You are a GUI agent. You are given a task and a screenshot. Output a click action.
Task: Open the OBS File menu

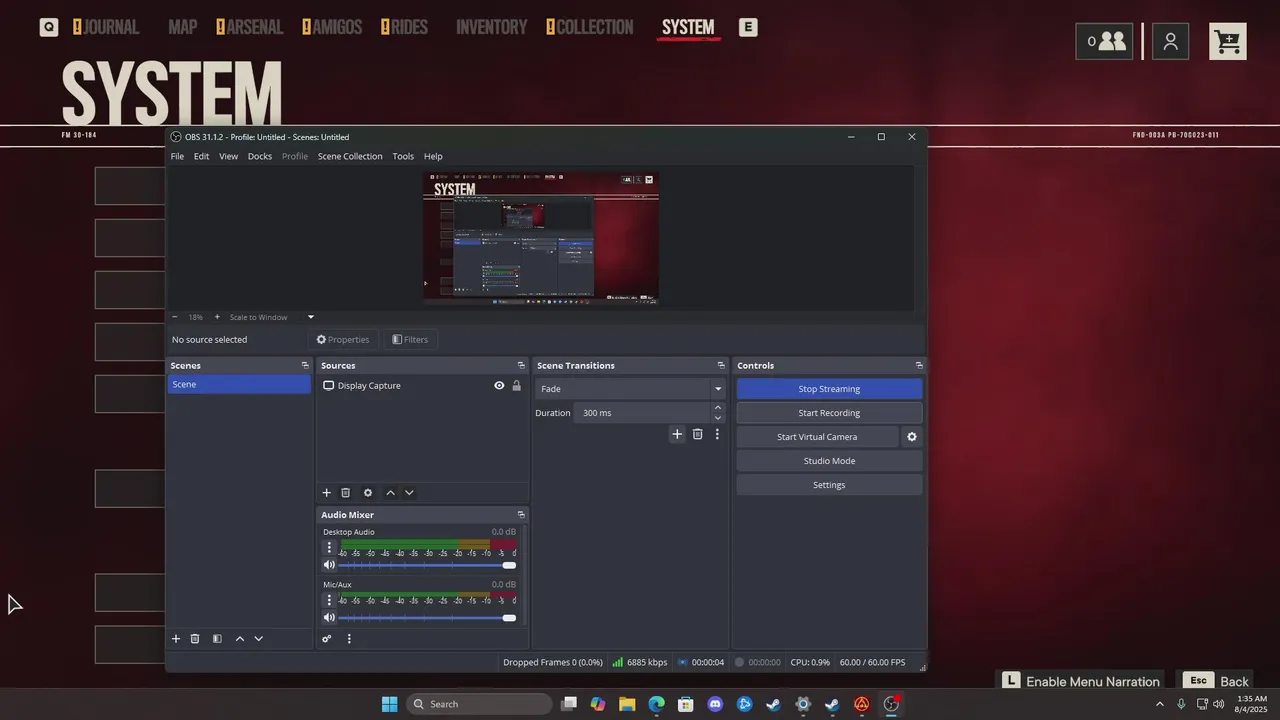(x=177, y=156)
